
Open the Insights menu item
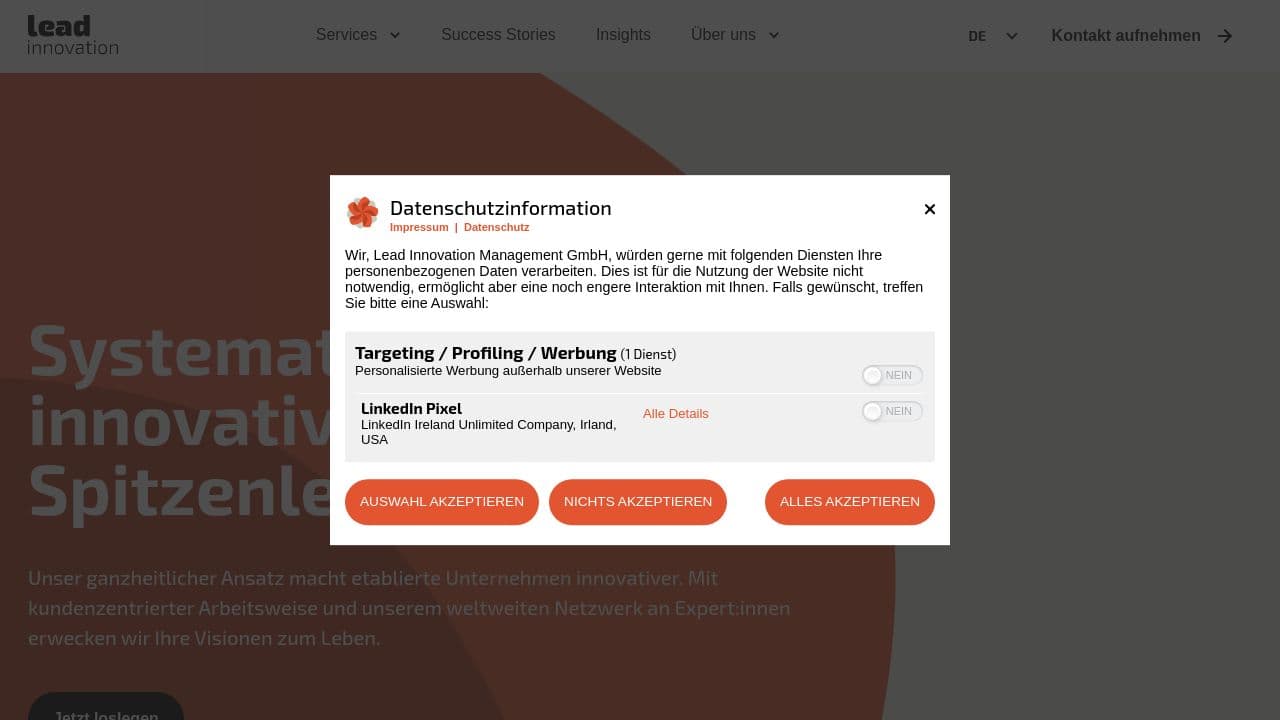point(623,35)
